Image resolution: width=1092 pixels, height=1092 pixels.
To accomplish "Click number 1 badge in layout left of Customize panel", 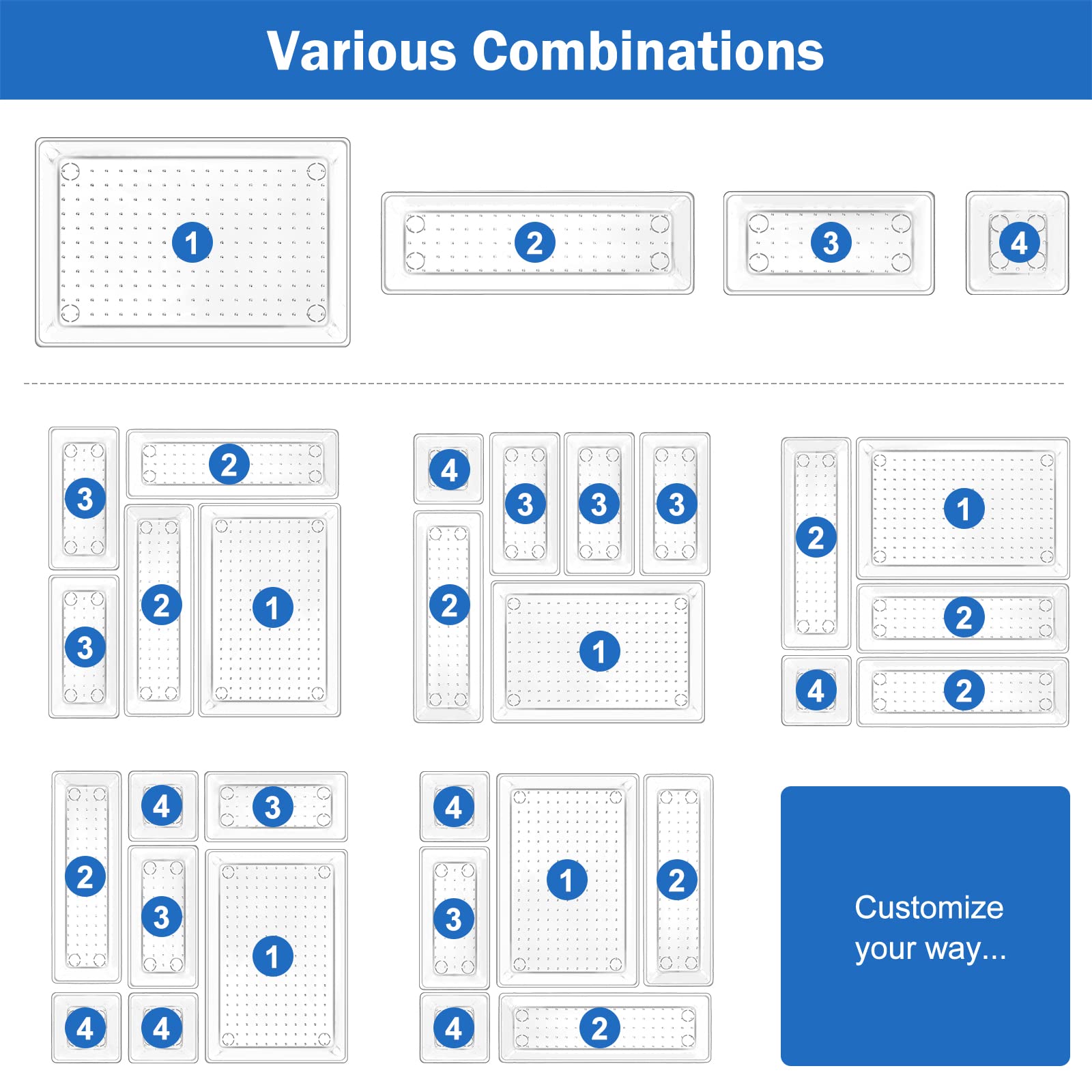I will [566, 880].
